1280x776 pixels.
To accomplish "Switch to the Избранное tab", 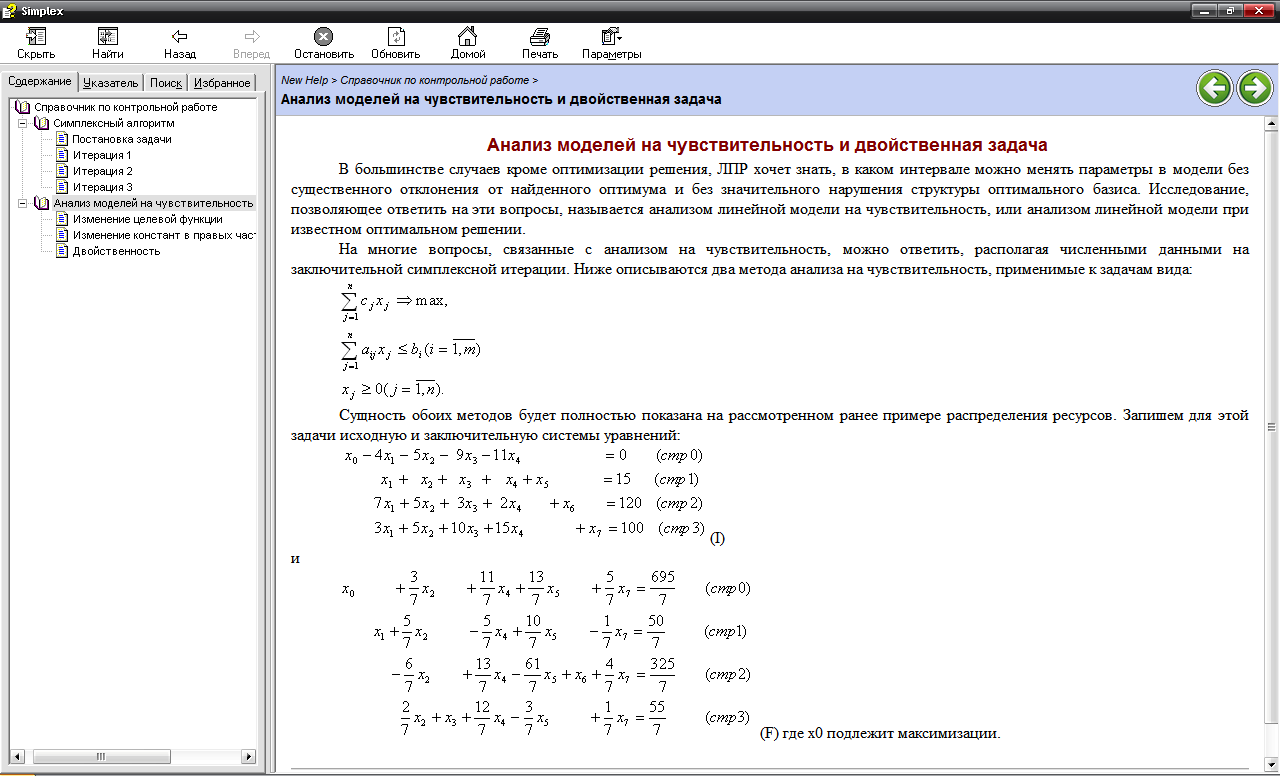I will click(x=222, y=83).
